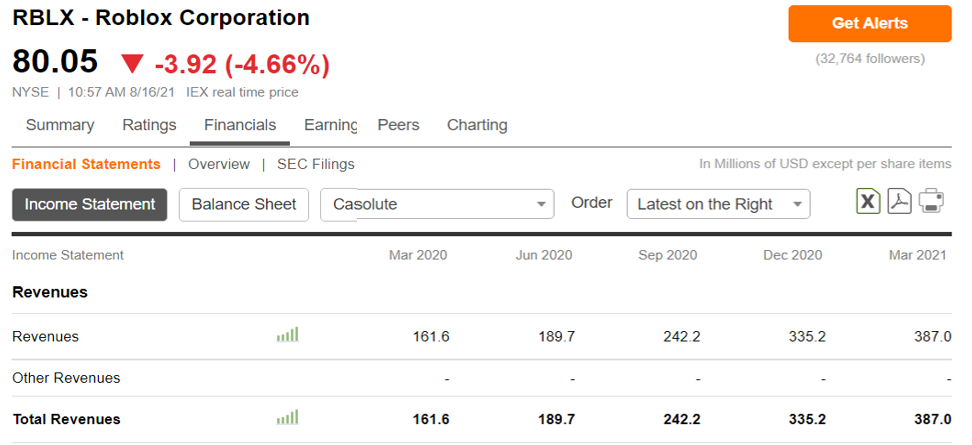Image resolution: width=972 pixels, height=445 pixels.
Task: Click the IEX real time price label
Action: tap(242, 92)
